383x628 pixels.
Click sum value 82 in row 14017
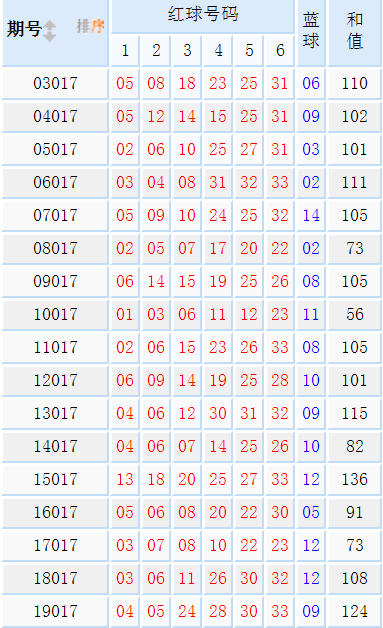(355, 447)
